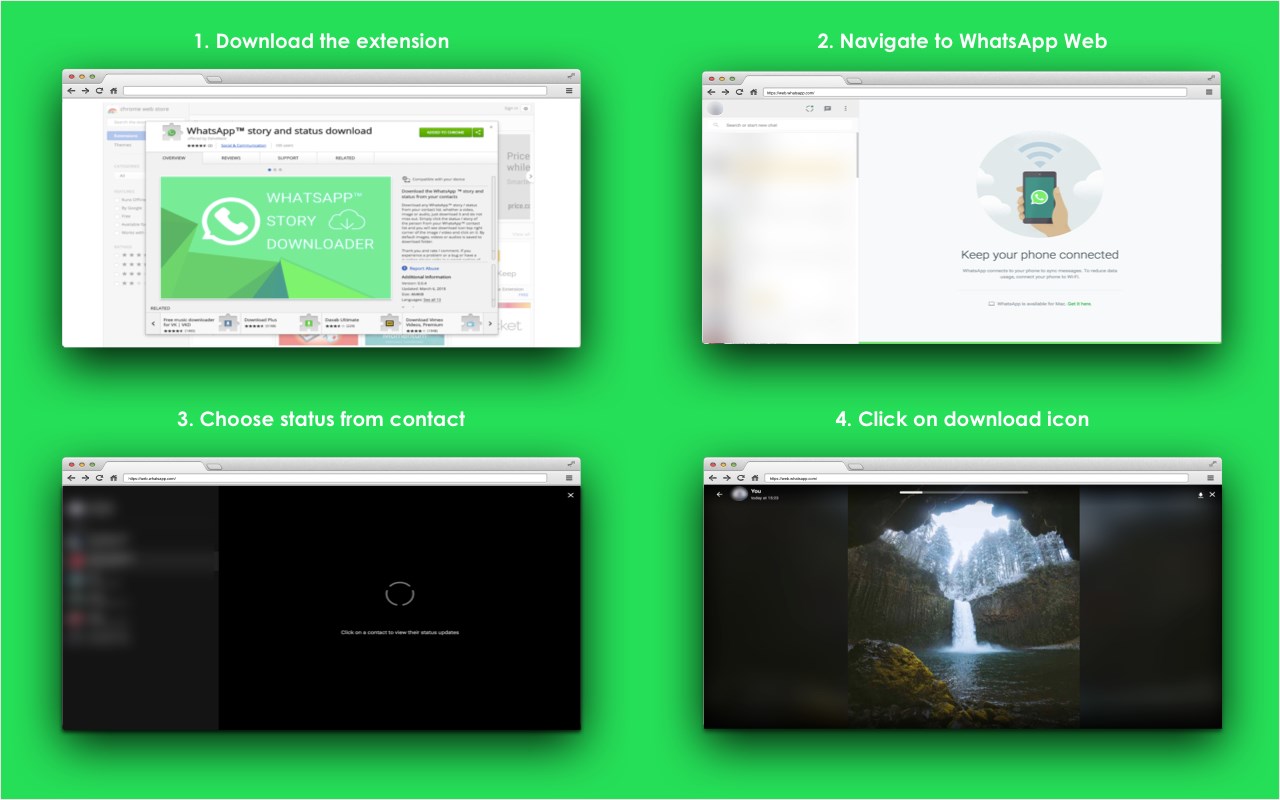Open 'Download Plus' related extension

279,323
